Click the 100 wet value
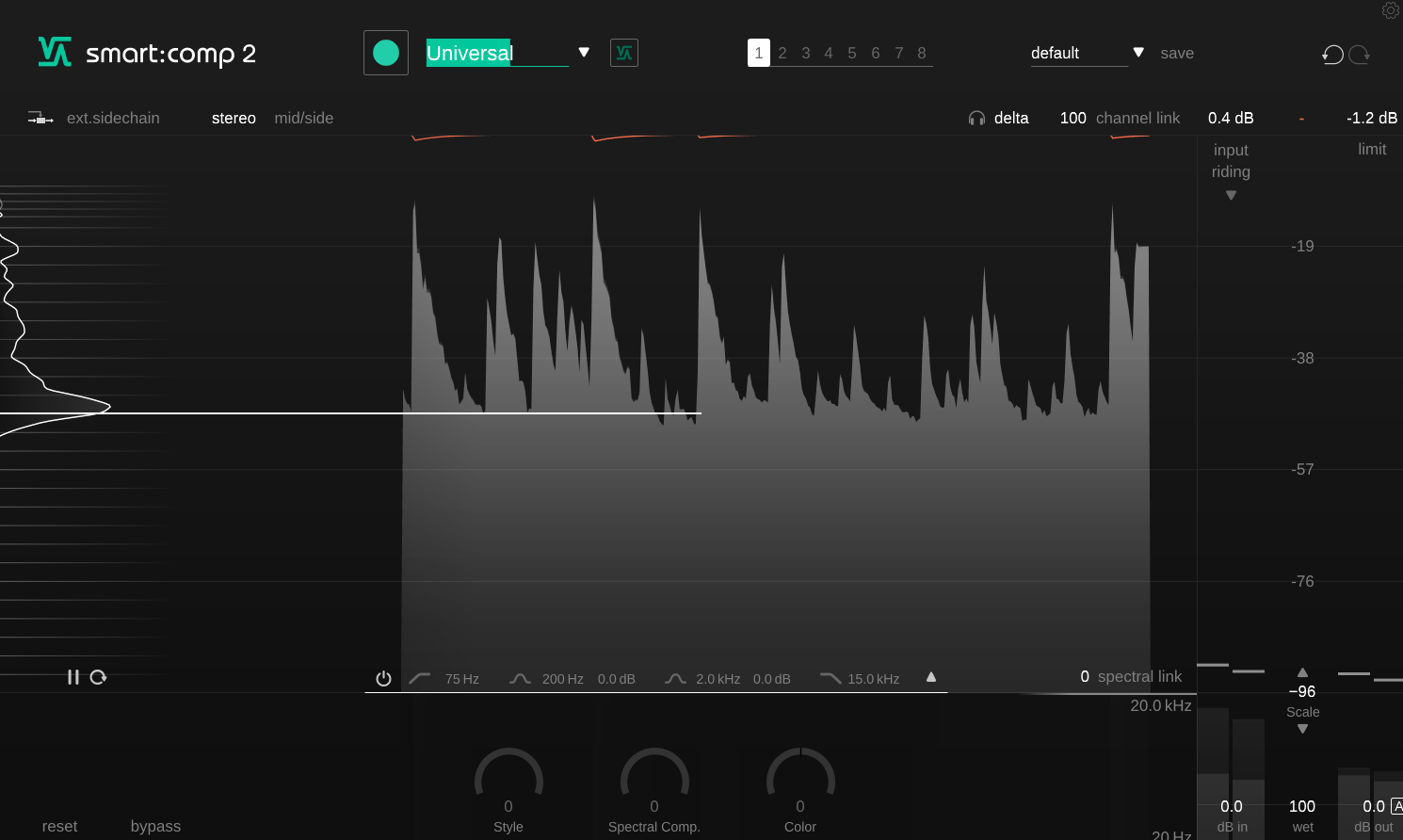This screenshot has width=1403, height=840. [1302, 806]
